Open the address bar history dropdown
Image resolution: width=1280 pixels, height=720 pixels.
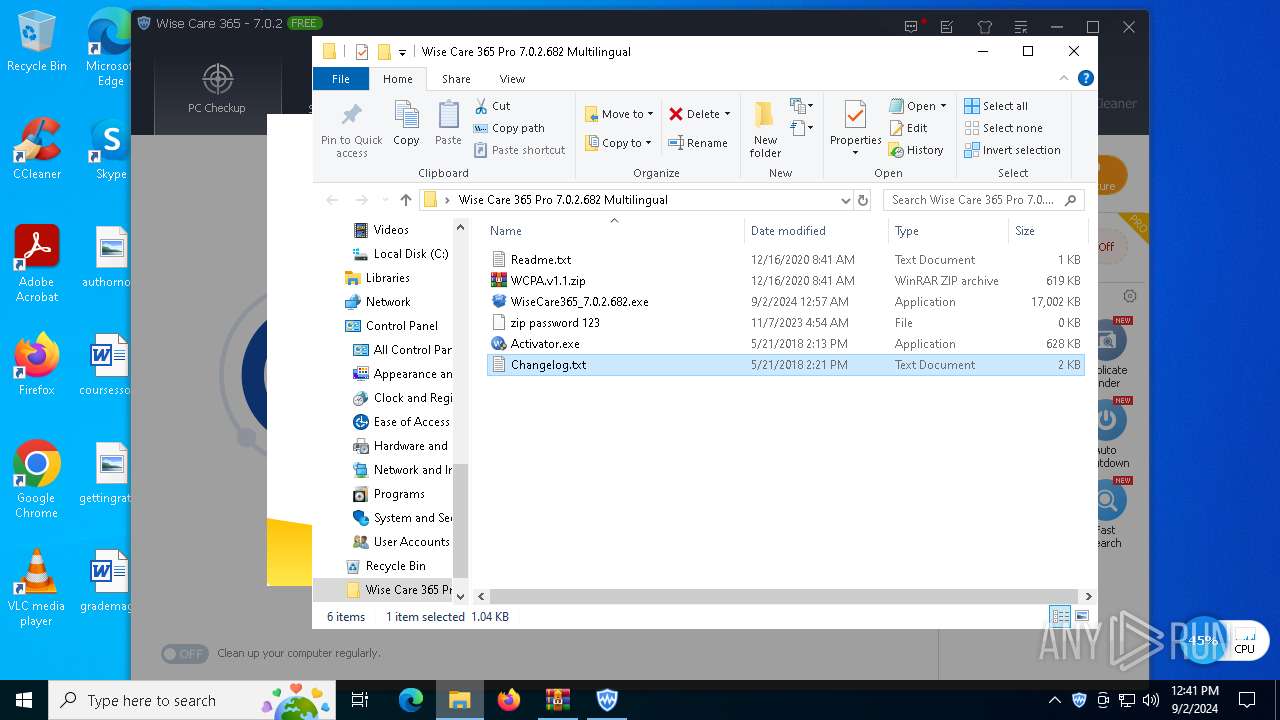pos(846,200)
